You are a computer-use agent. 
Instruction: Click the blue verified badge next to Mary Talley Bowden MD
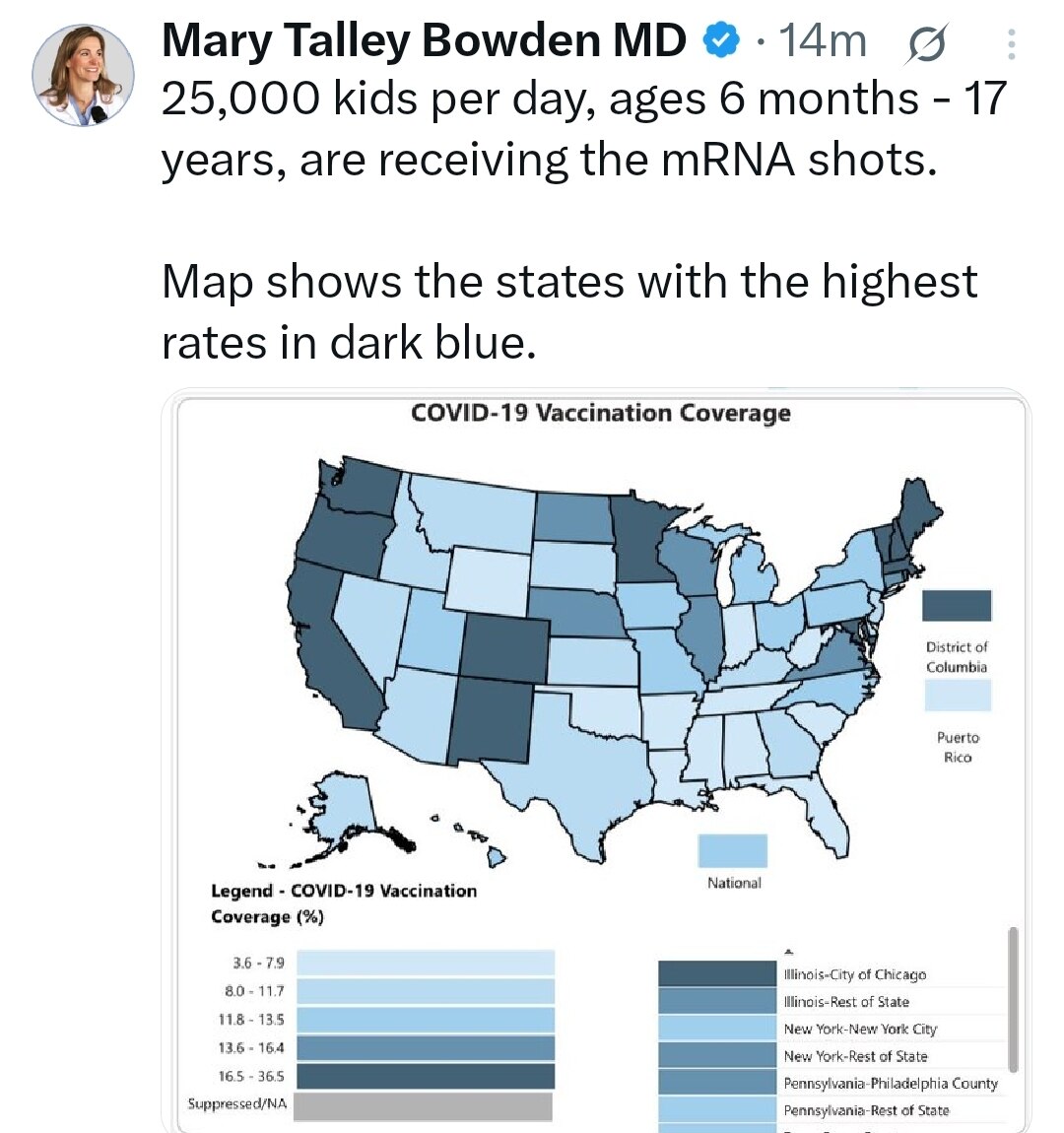(x=722, y=41)
